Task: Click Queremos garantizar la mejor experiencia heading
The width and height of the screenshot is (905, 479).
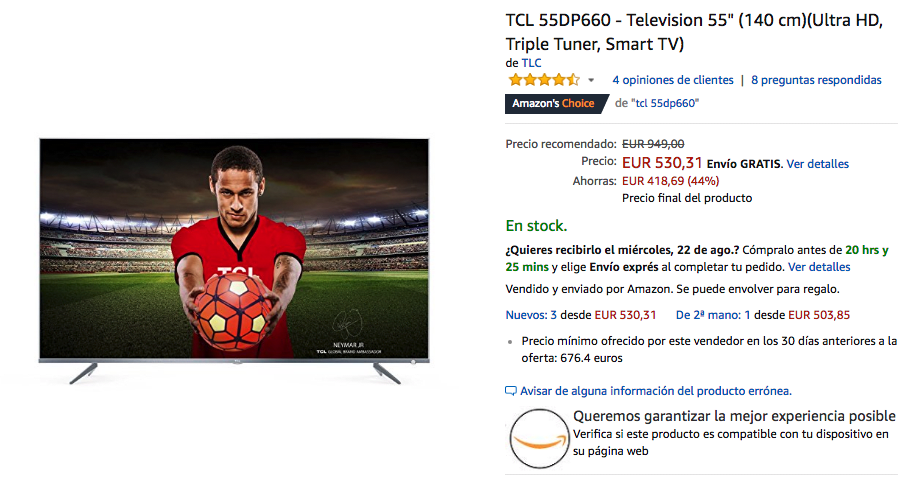Action: click(734, 416)
